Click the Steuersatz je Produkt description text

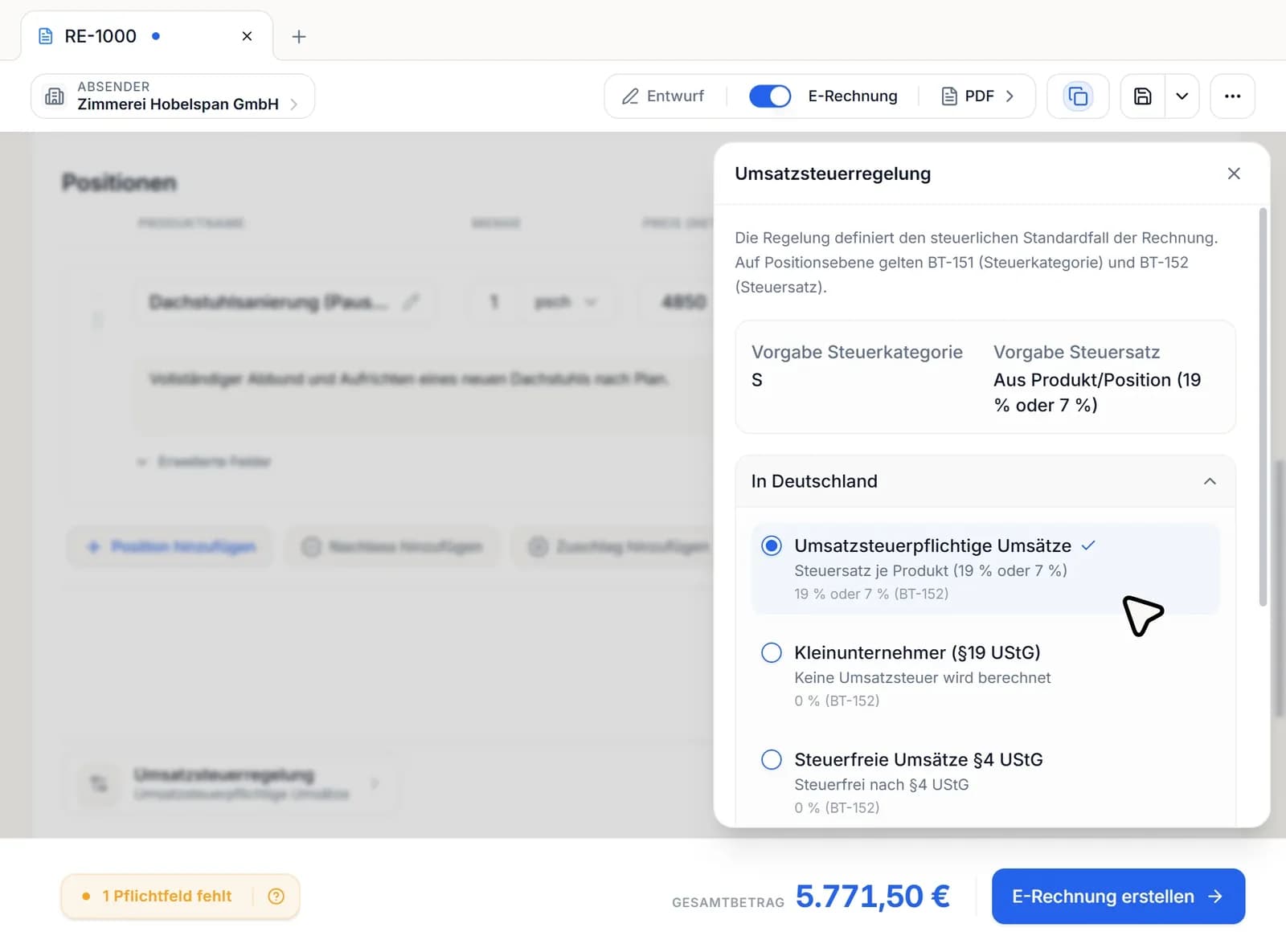(x=931, y=570)
